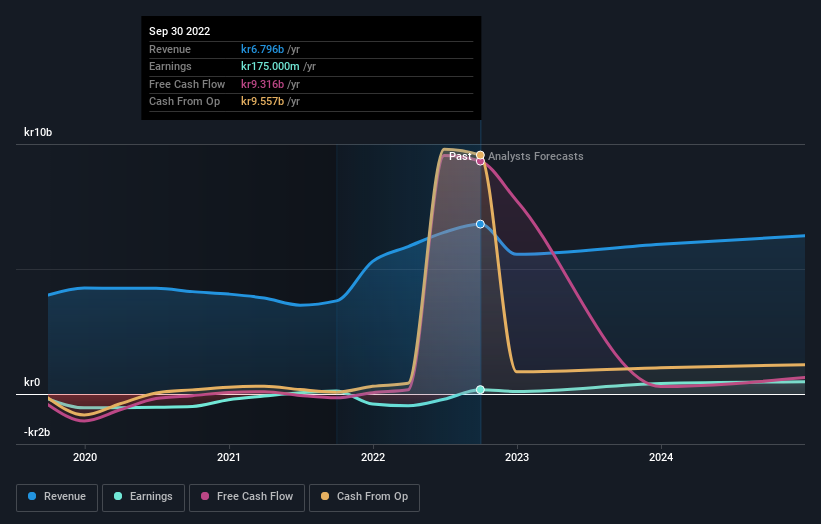Image resolution: width=821 pixels, height=524 pixels.
Task: Click the 'Earnings' row label in tooltip
Action: pyautogui.click(x=170, y=66)
